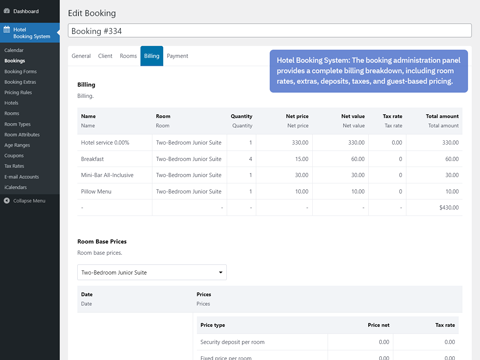
Task: Click Hotel service net price 330.00
Action: click(300, 142)
